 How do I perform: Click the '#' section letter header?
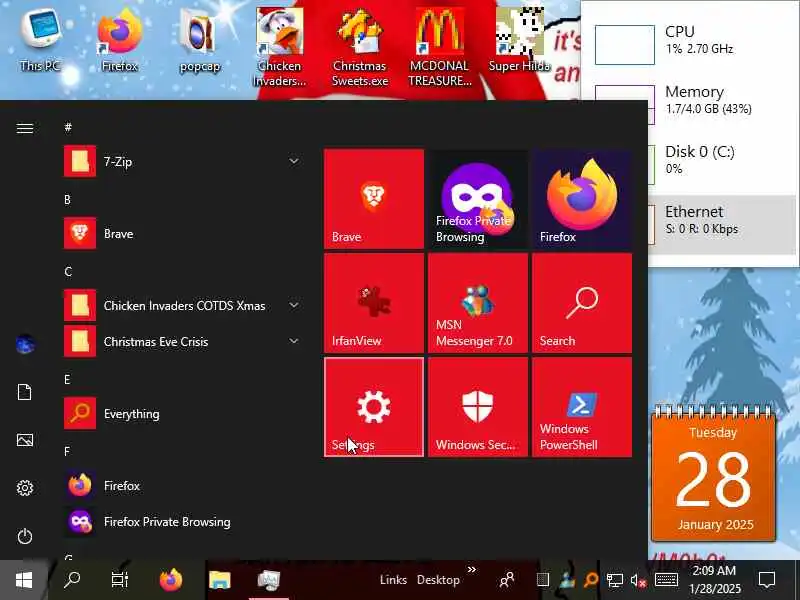pos(68,128)
